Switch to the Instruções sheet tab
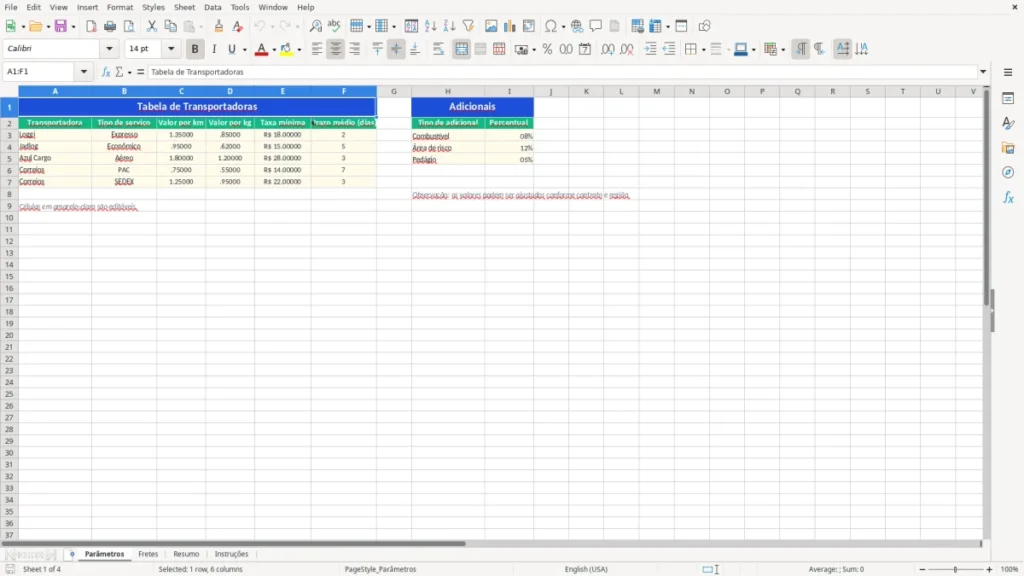This screenshot has height=576, width=1024. tap(231, 554)
